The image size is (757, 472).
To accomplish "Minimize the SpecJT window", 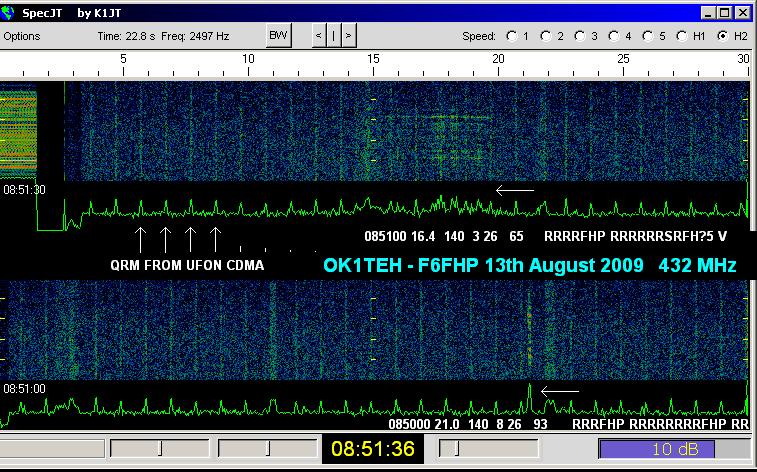I will tap(708, 13).
